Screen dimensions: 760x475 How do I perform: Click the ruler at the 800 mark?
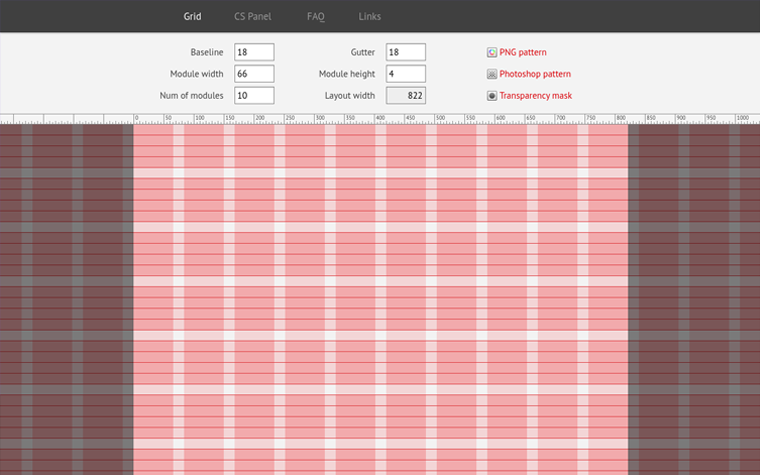[619, 119]
